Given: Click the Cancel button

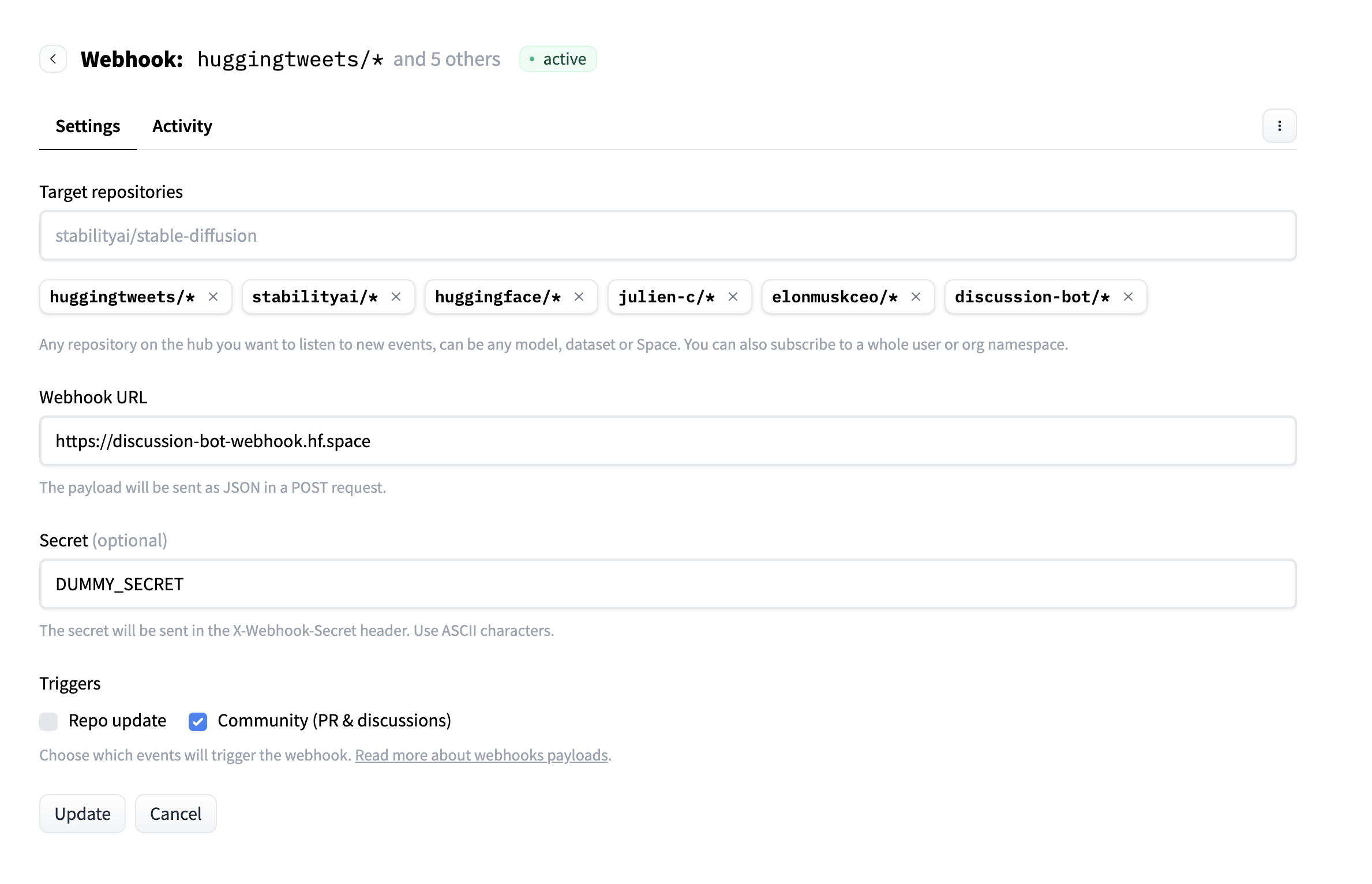Looking at the screenshot, I should click(175, 814).
